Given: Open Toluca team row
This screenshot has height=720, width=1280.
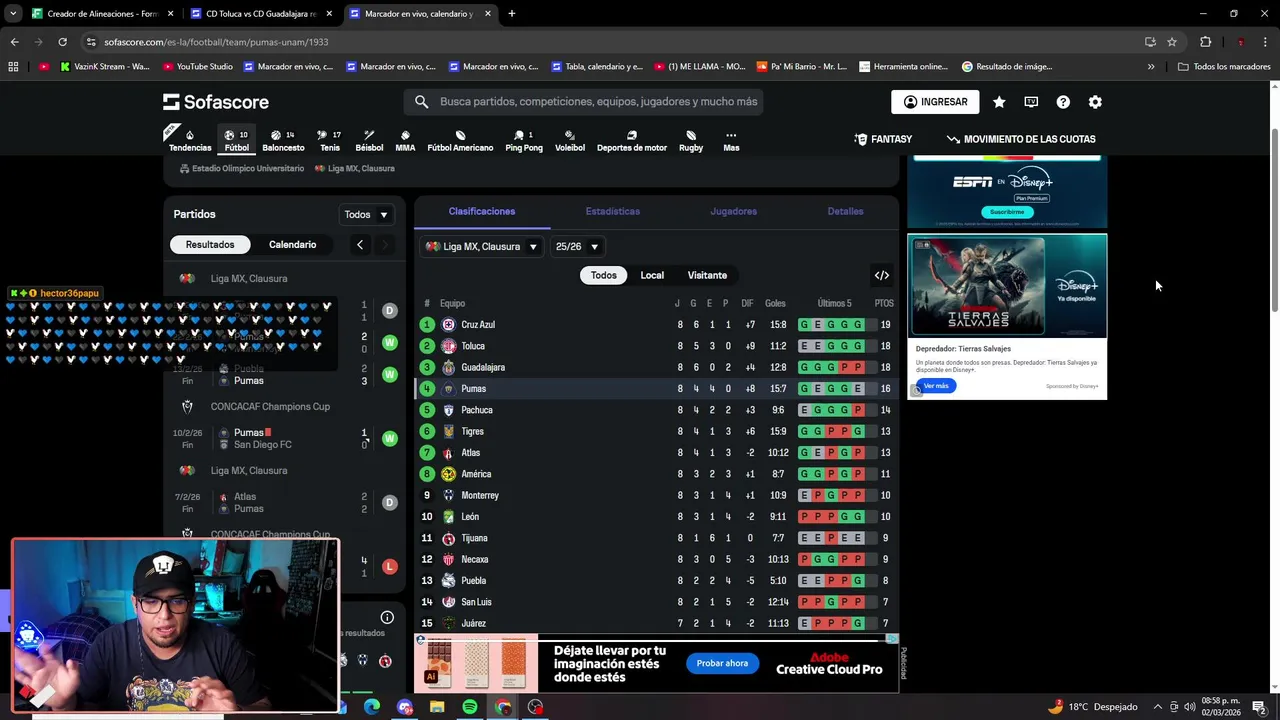Looking at the screenshot, I should (x=657, y=346).
